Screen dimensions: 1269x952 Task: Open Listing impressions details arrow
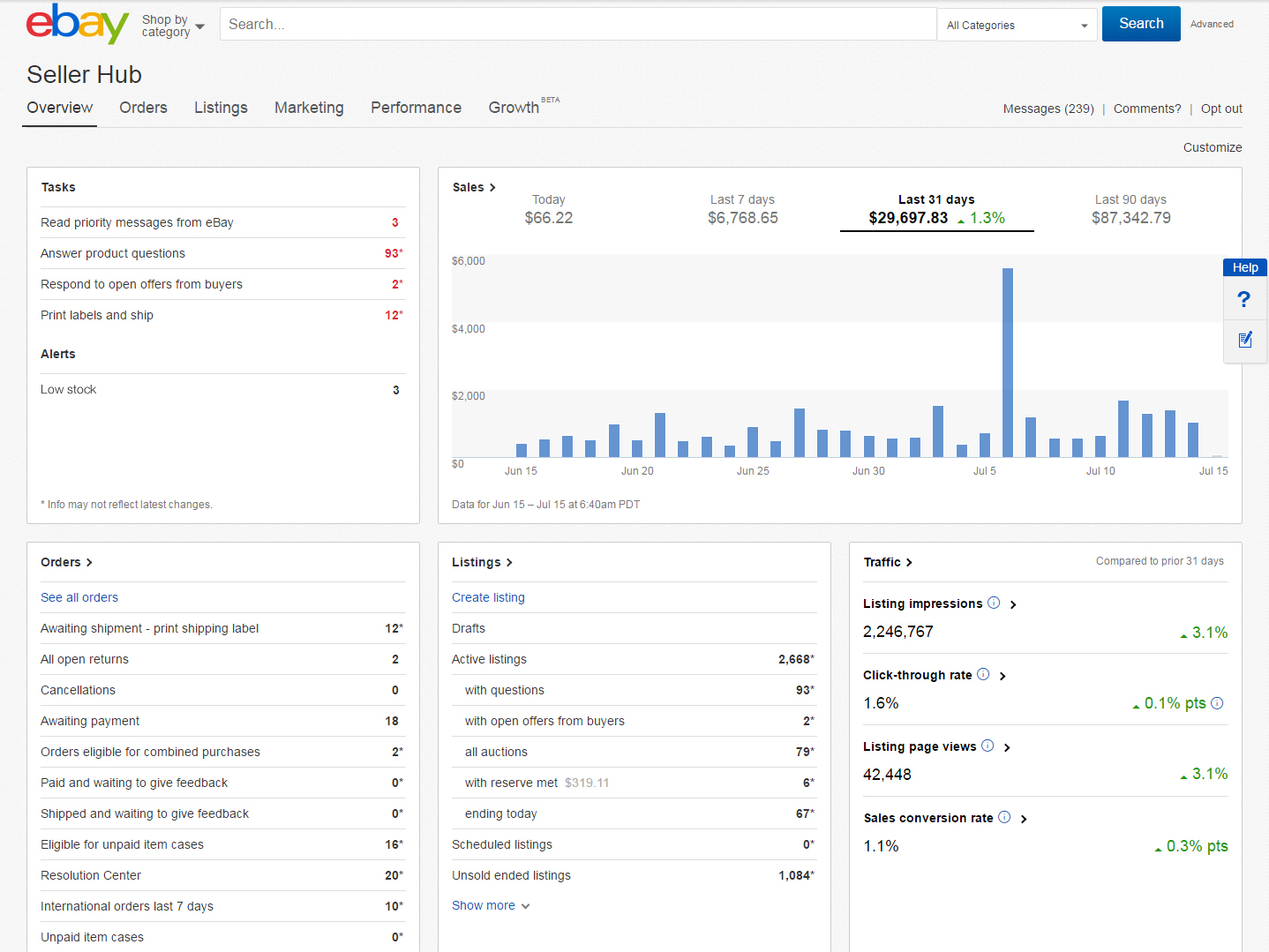click(x=1013, y=604)
